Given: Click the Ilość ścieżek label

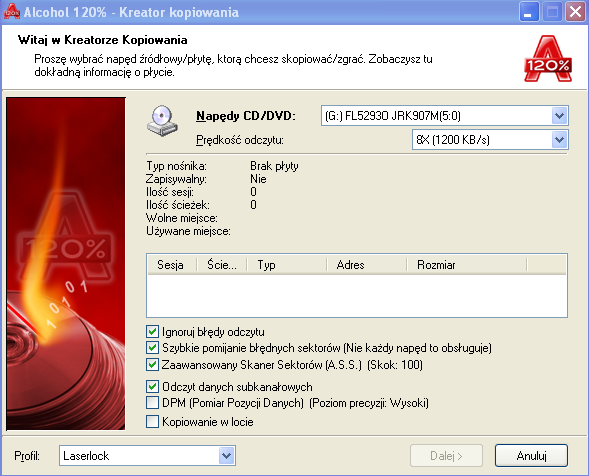Looking at the screenshot, I should click(178, 205).
